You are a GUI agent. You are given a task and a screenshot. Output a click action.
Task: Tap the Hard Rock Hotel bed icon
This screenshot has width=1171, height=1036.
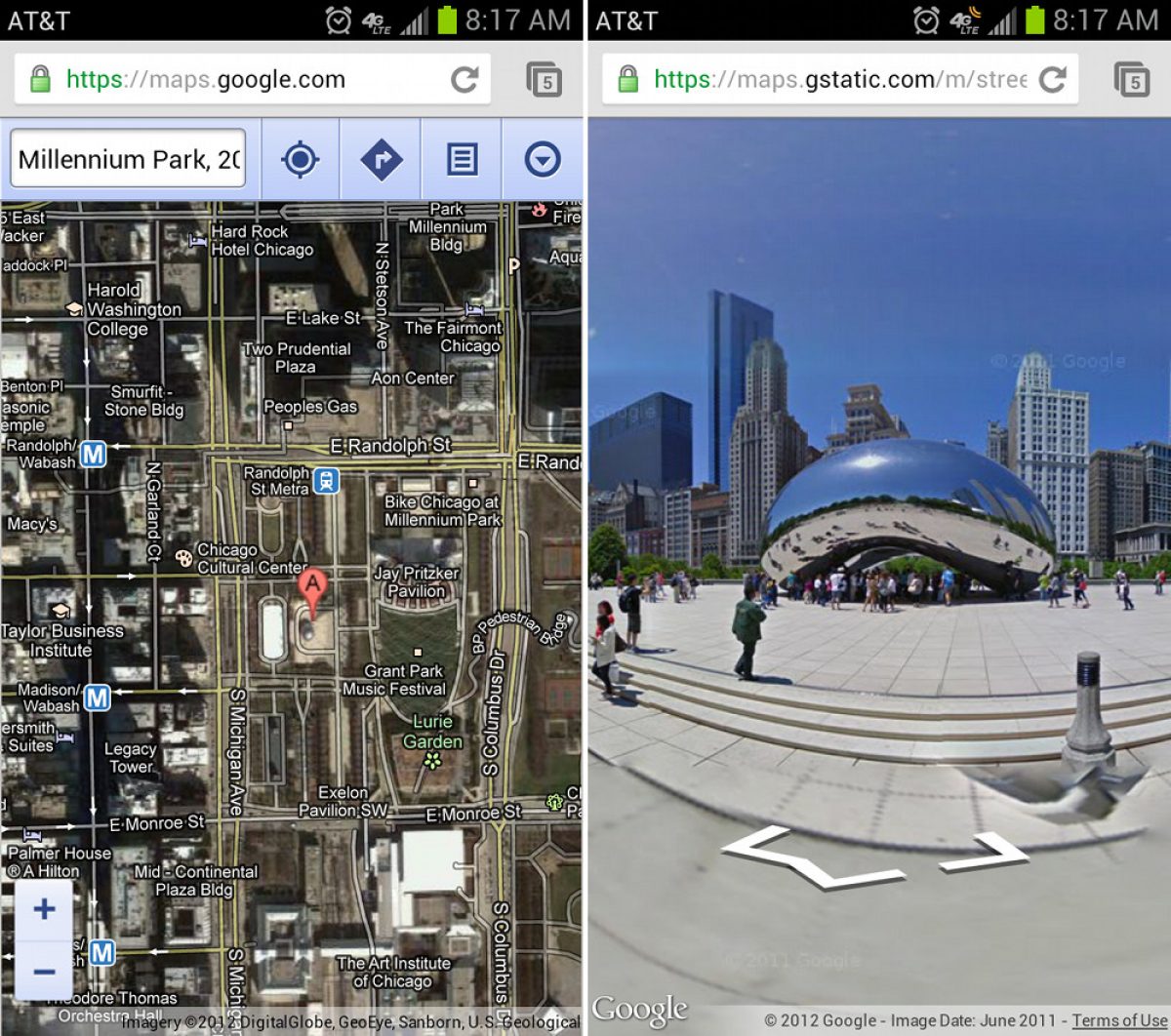(x=197, y=238)
